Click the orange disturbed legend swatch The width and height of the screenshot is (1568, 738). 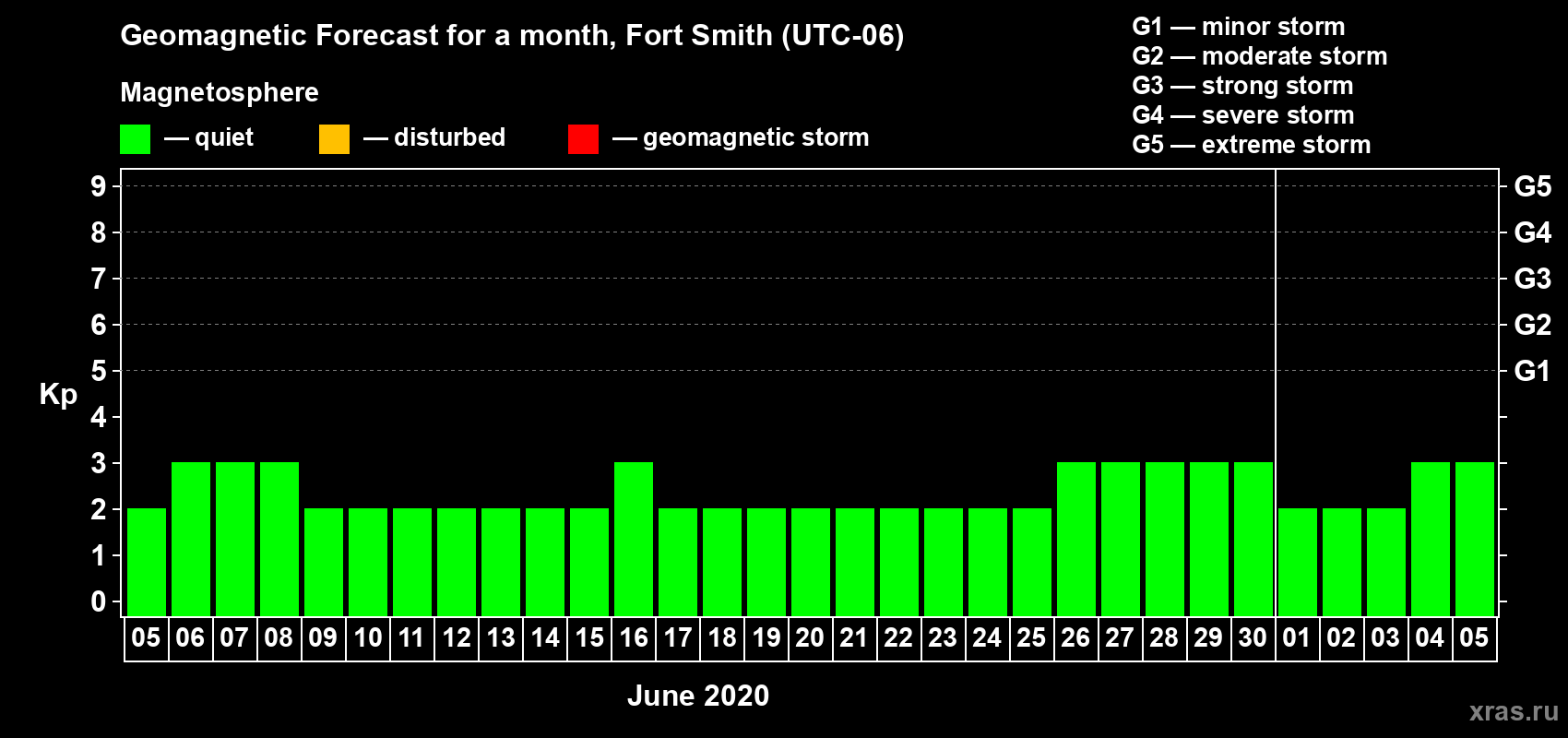[x=334, y=139]
